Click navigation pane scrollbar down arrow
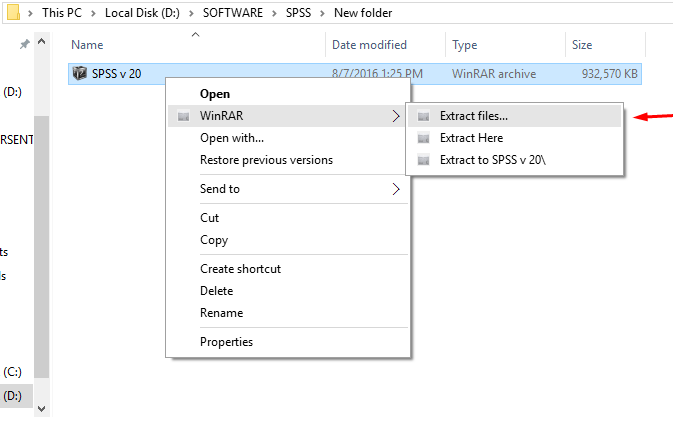The image size is (673, 422). click(x=41, y=408)
